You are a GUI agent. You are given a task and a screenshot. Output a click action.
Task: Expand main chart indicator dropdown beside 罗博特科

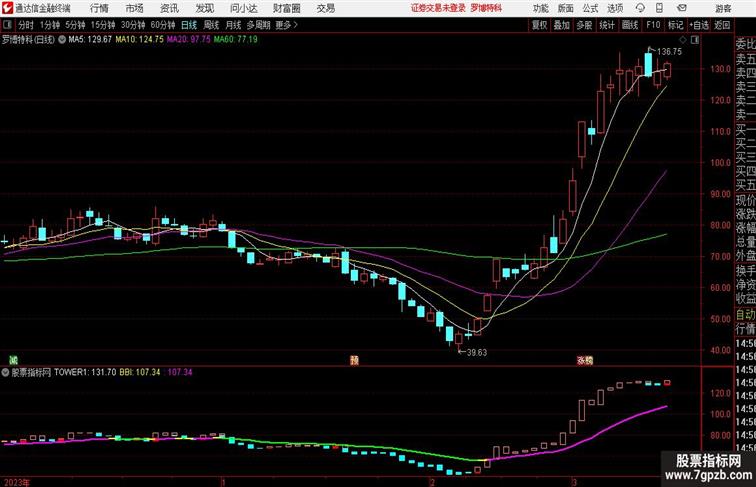62,40
